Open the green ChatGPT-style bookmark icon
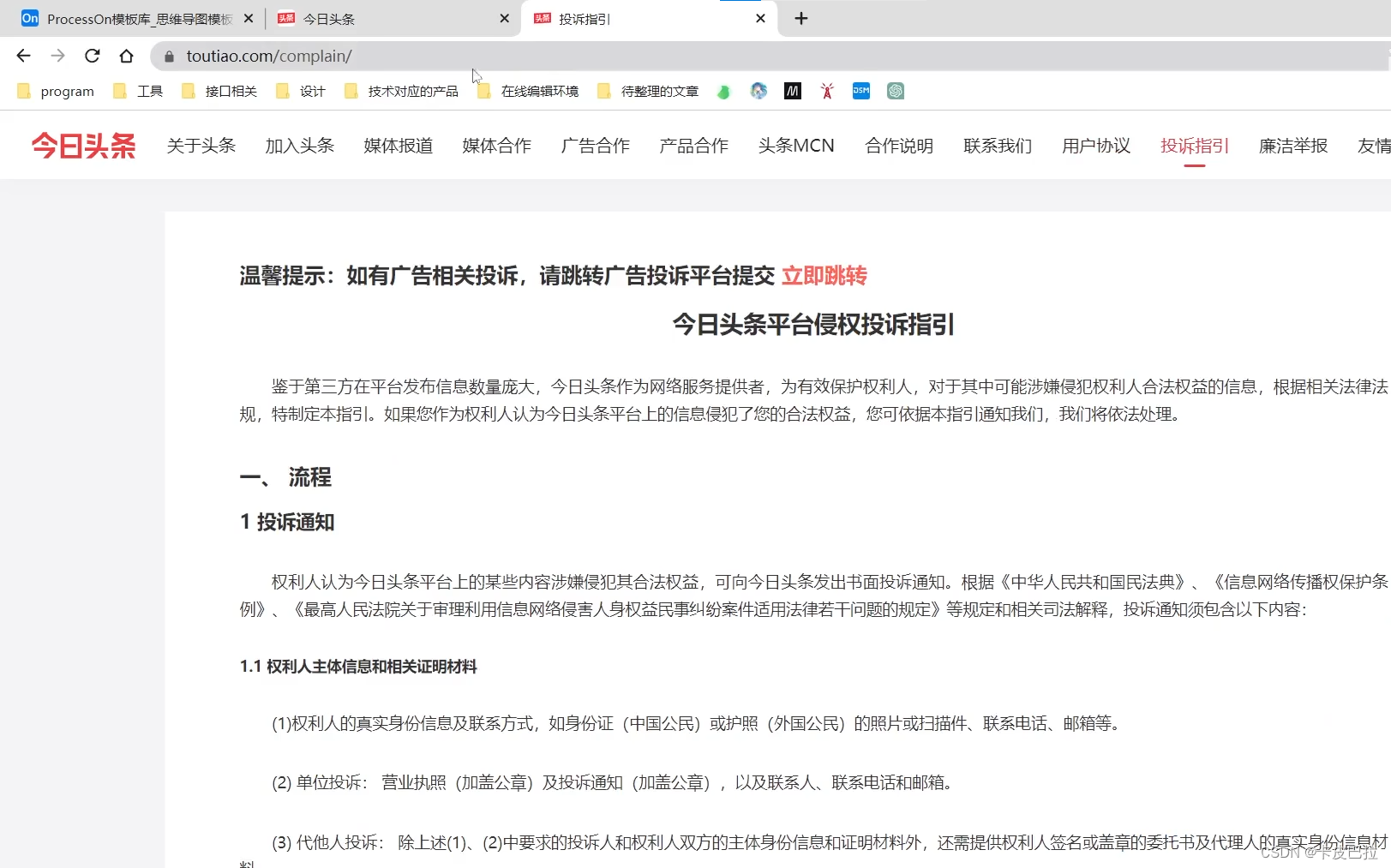This screenshot has height=868, width=1391. coord(896,91)
